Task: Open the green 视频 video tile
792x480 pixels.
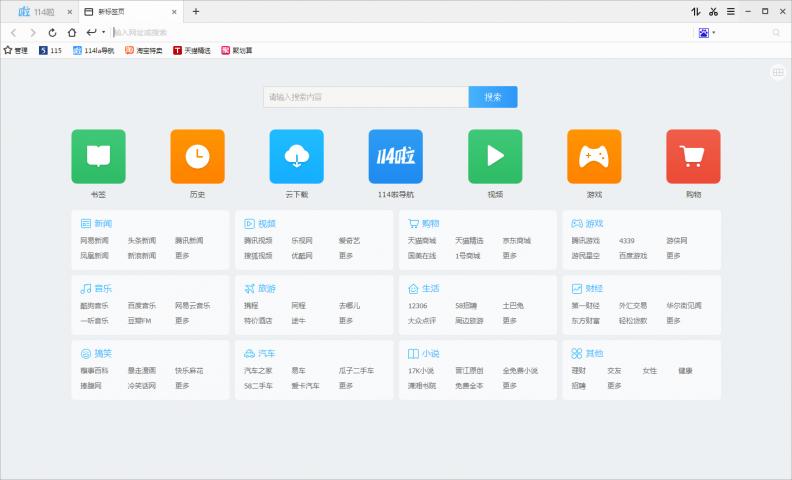Action: [495, 157]
